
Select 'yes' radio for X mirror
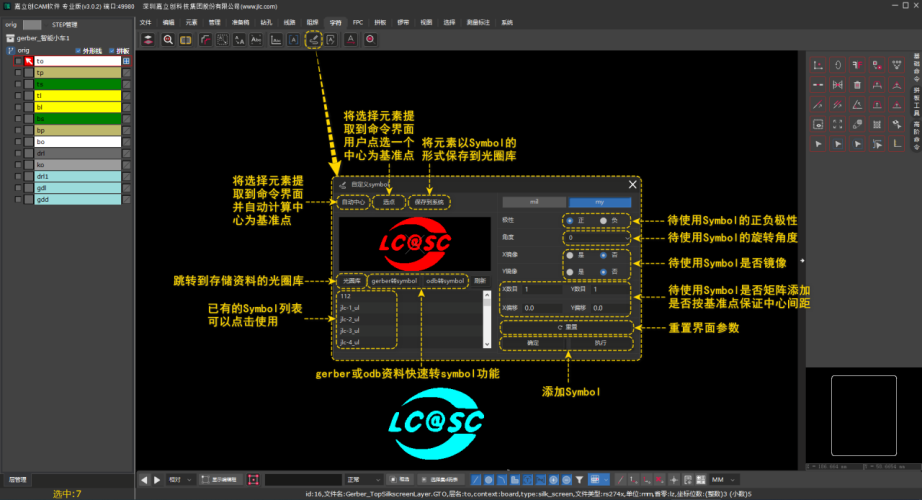pyautogui.click(x=570, y=255)
